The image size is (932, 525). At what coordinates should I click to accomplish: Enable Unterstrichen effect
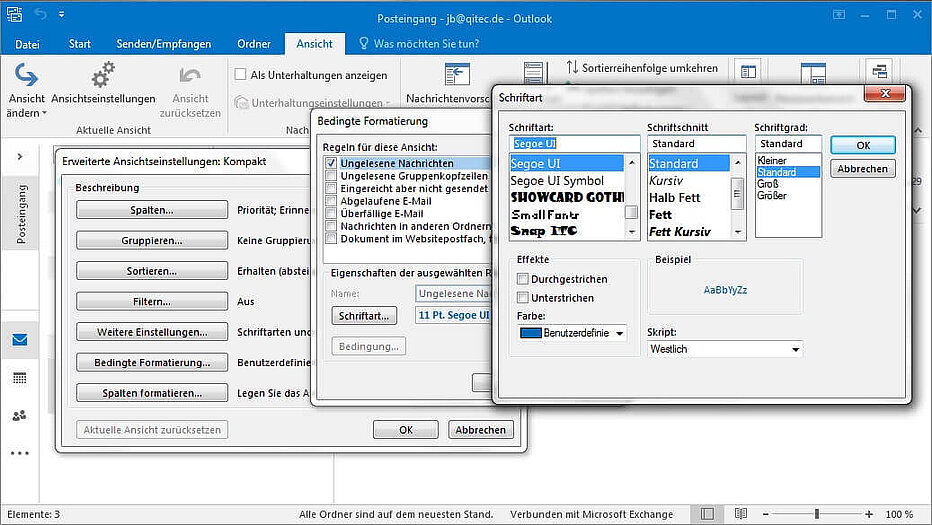click(522, 297)
